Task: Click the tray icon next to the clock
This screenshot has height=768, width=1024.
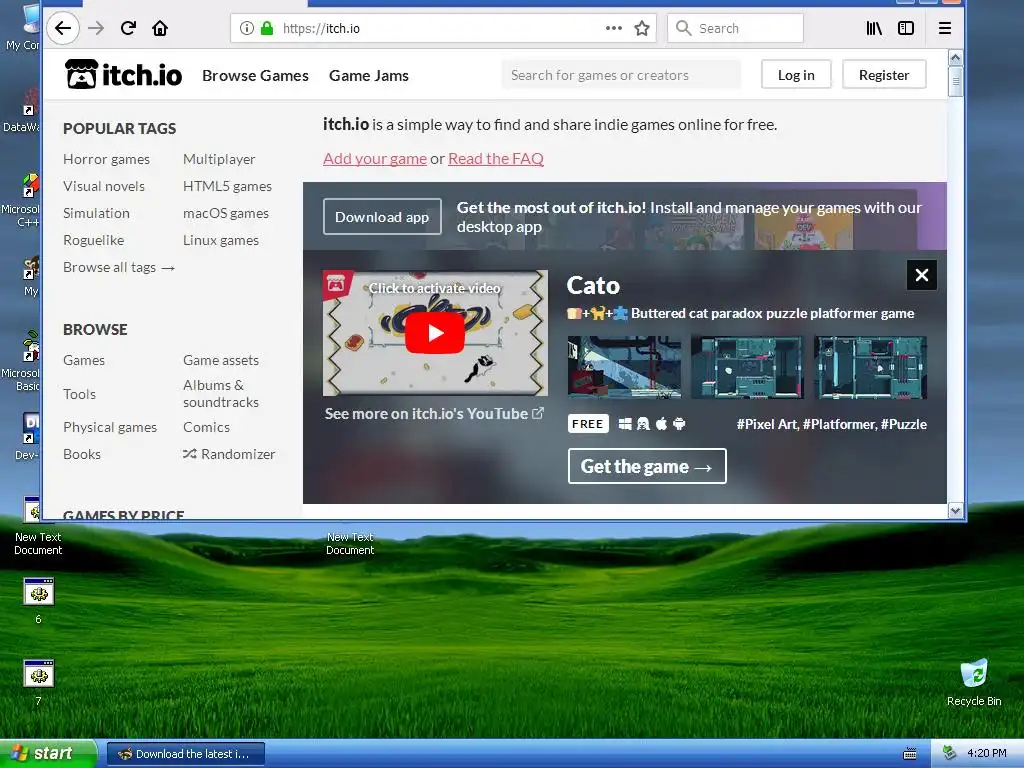Action: tap(950, 753)
